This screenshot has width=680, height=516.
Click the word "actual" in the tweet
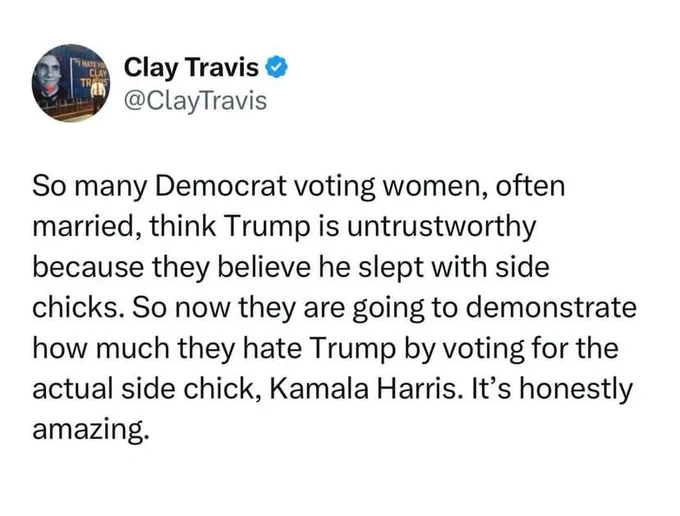(72, 389)
